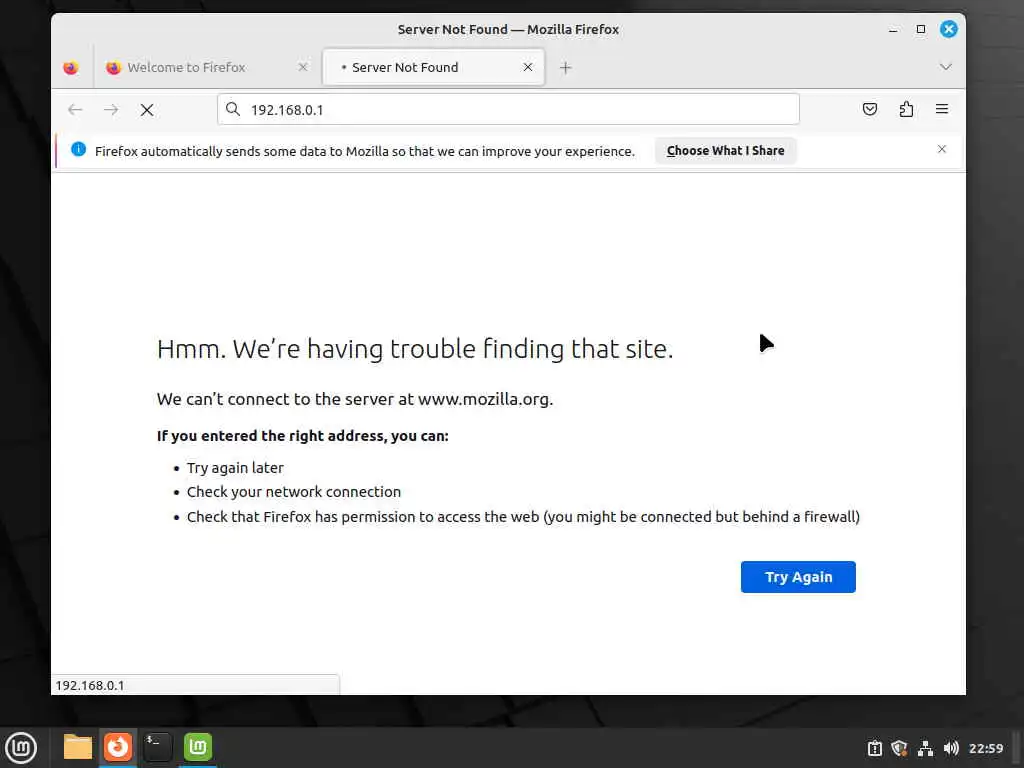Select the Server Not Found tab
This screenshot has height=768, width=1024.
[434, 67]
